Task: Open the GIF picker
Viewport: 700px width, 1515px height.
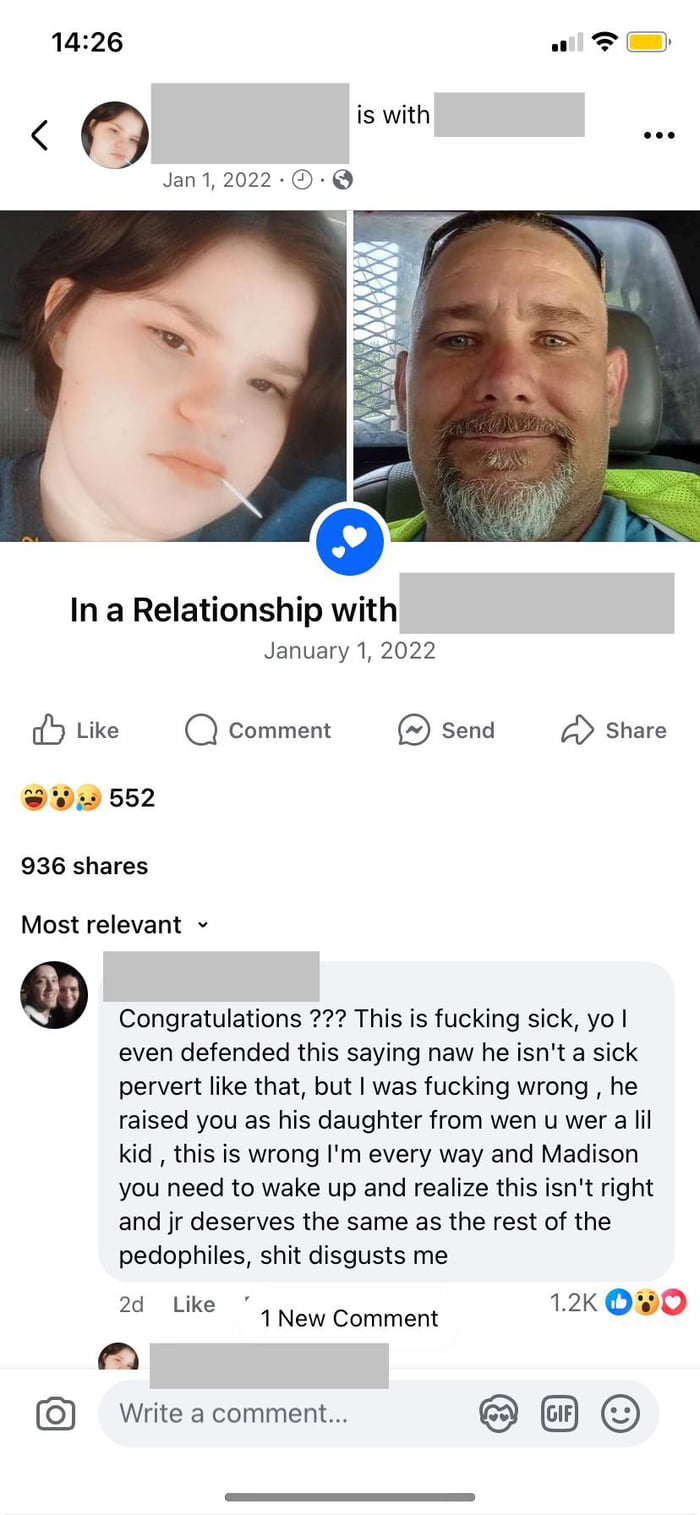Action: 559,1414
